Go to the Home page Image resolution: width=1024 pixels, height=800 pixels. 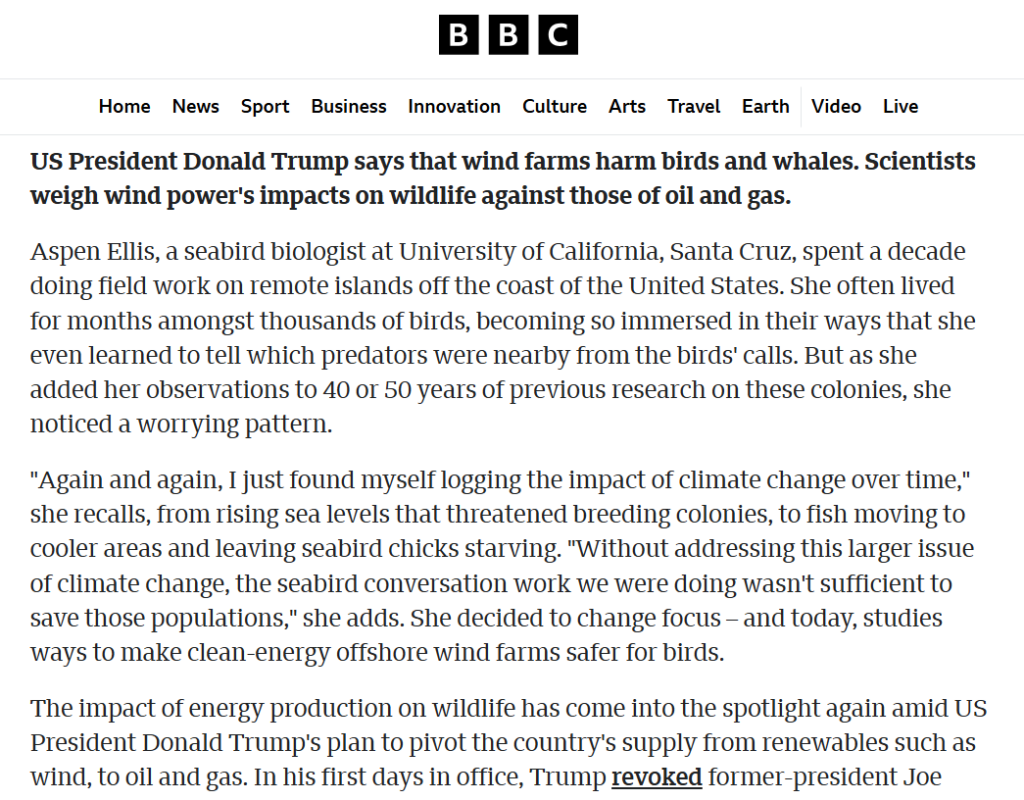[x=124, y=106]
